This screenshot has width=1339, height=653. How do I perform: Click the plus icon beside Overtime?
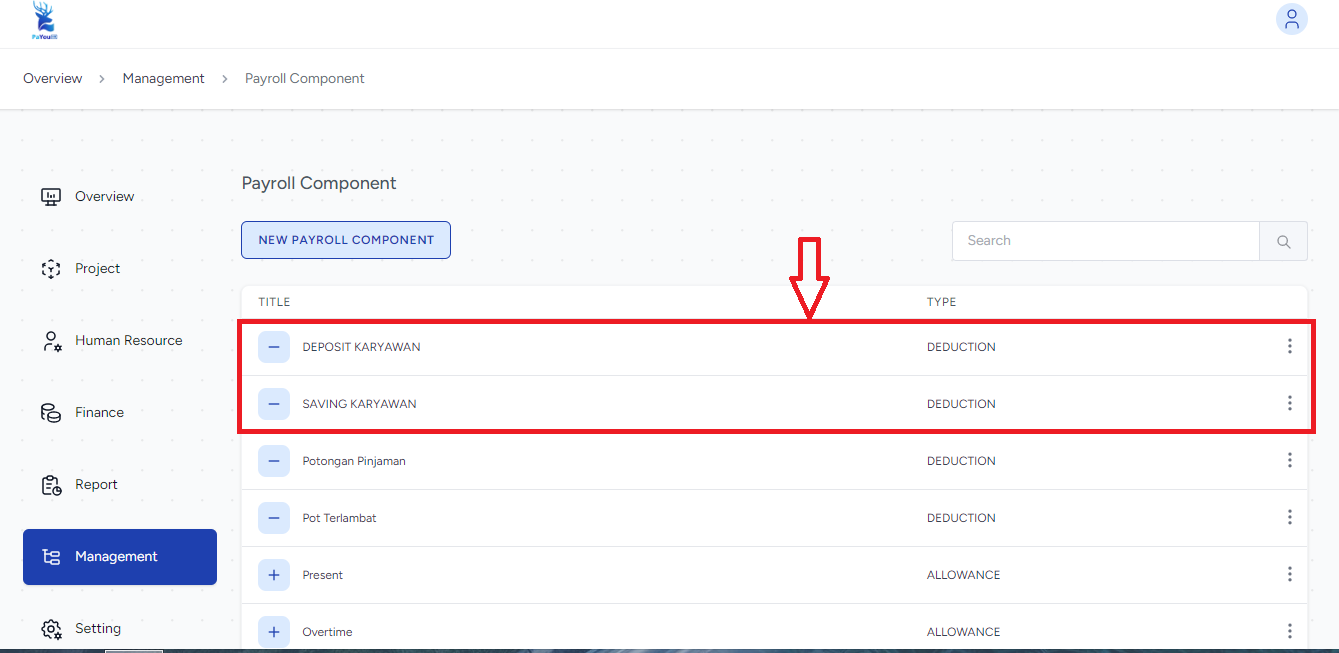click(x=274, y=632)
